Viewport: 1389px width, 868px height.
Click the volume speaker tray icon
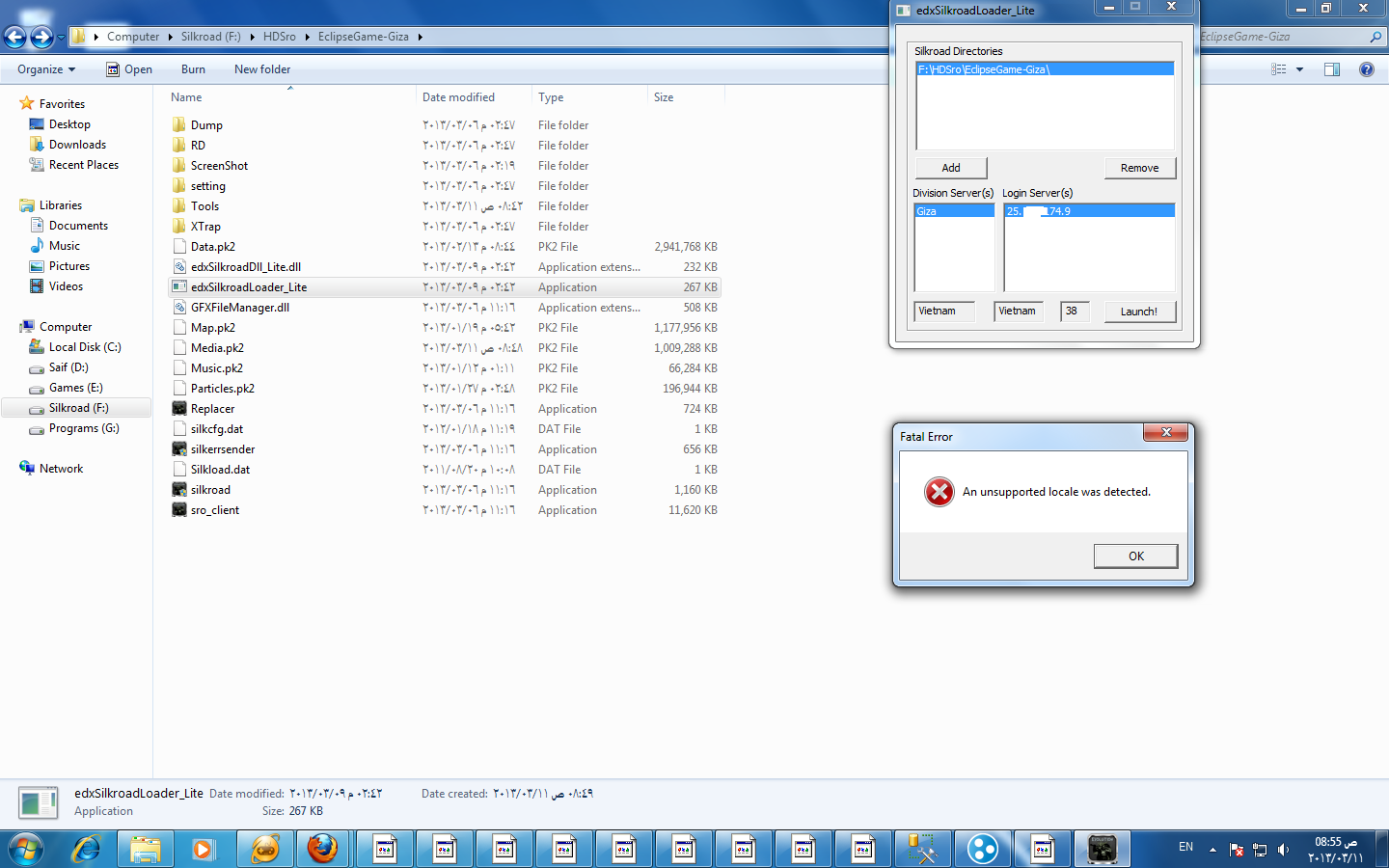pyautogui.click(x=1283, y=850)
